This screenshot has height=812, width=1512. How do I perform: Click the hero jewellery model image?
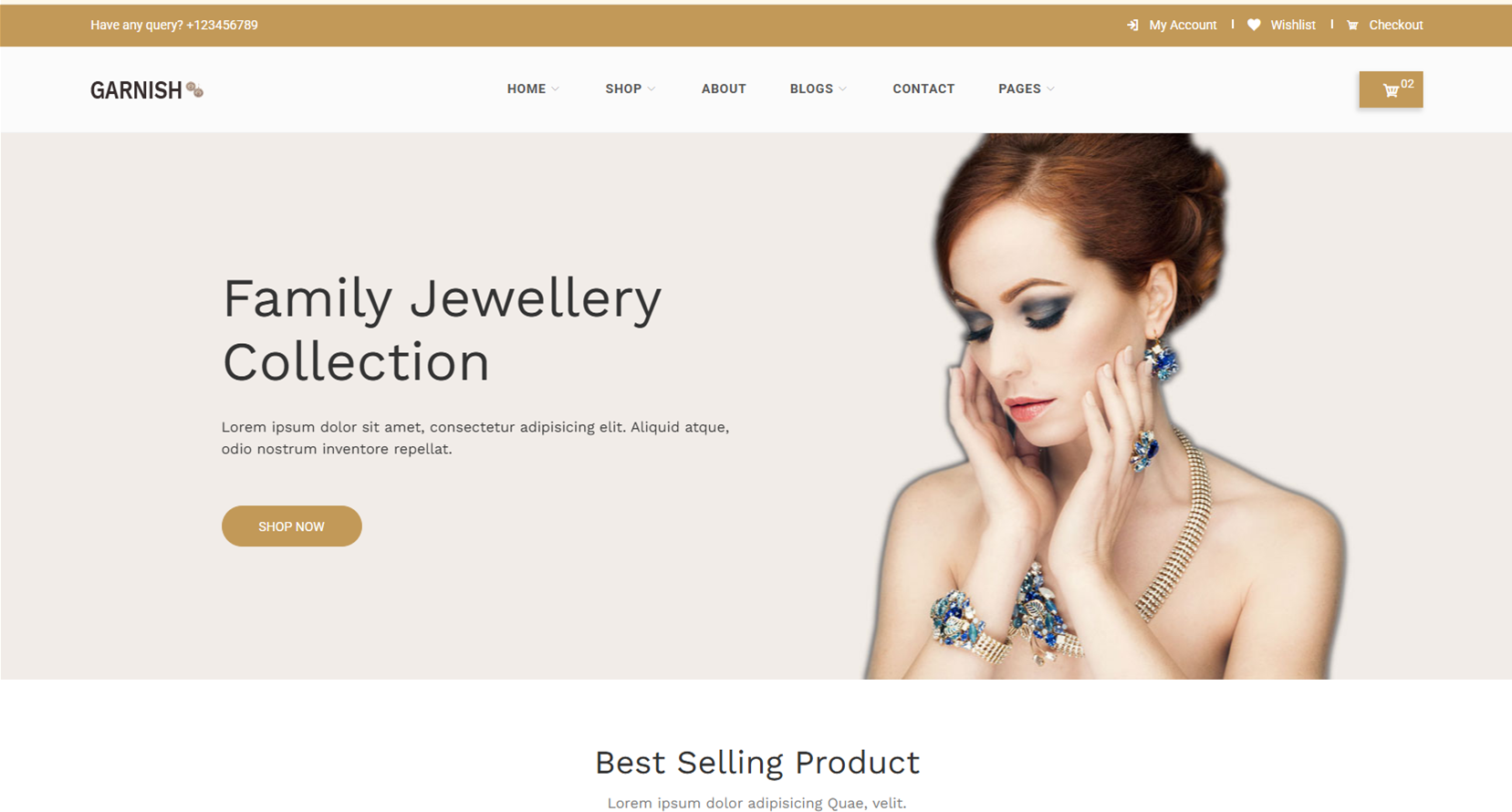(x=1104, y=406)
